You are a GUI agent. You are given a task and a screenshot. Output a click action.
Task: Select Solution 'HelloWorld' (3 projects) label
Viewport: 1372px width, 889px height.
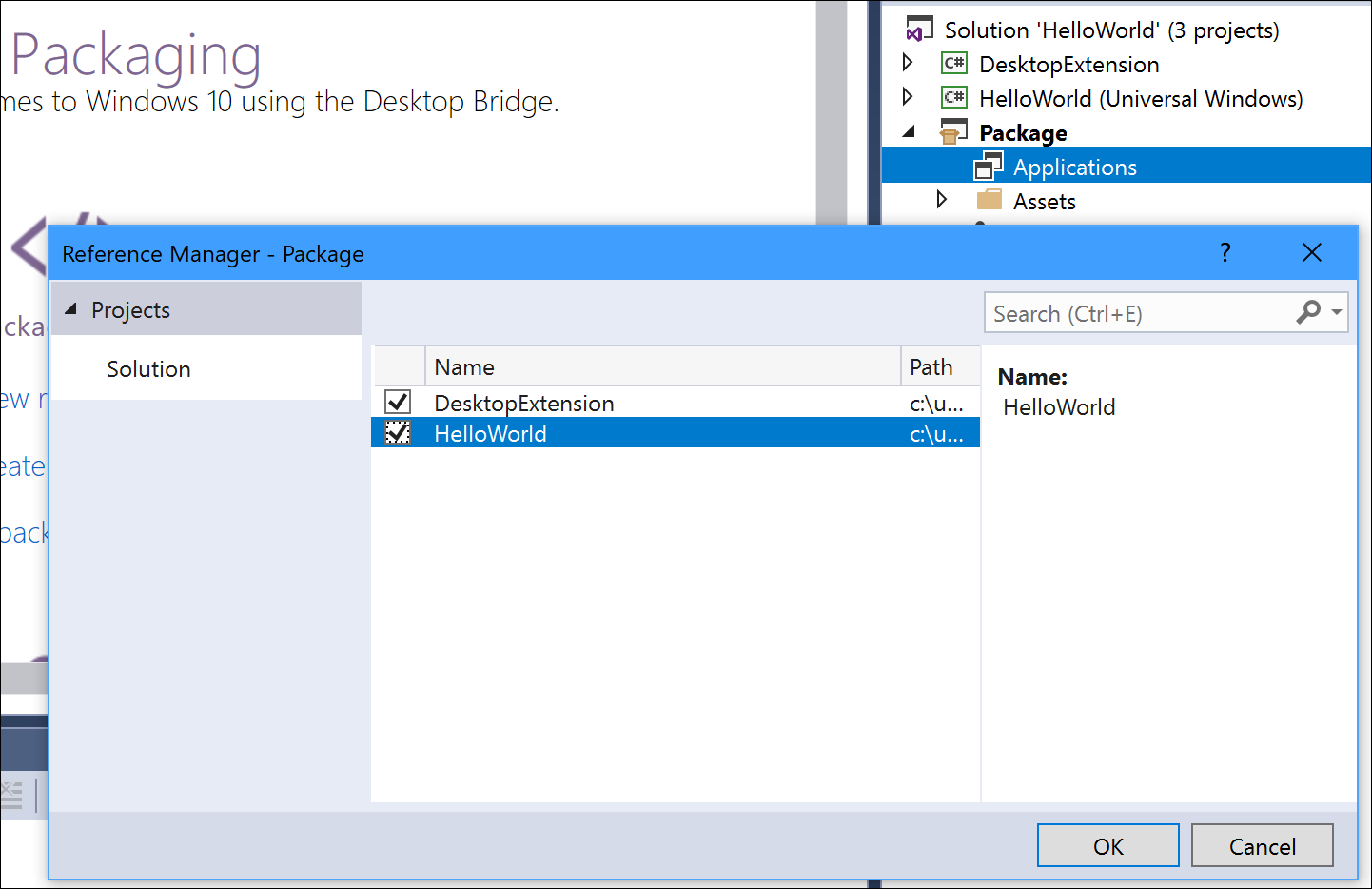pyautogui.click(x=1111, y=30)
